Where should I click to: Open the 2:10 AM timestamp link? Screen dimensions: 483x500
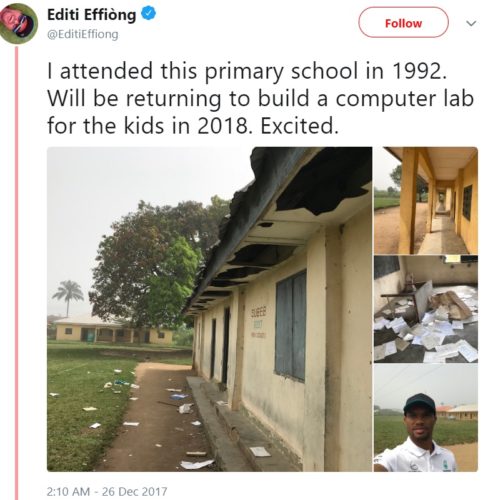coord(68,492)
